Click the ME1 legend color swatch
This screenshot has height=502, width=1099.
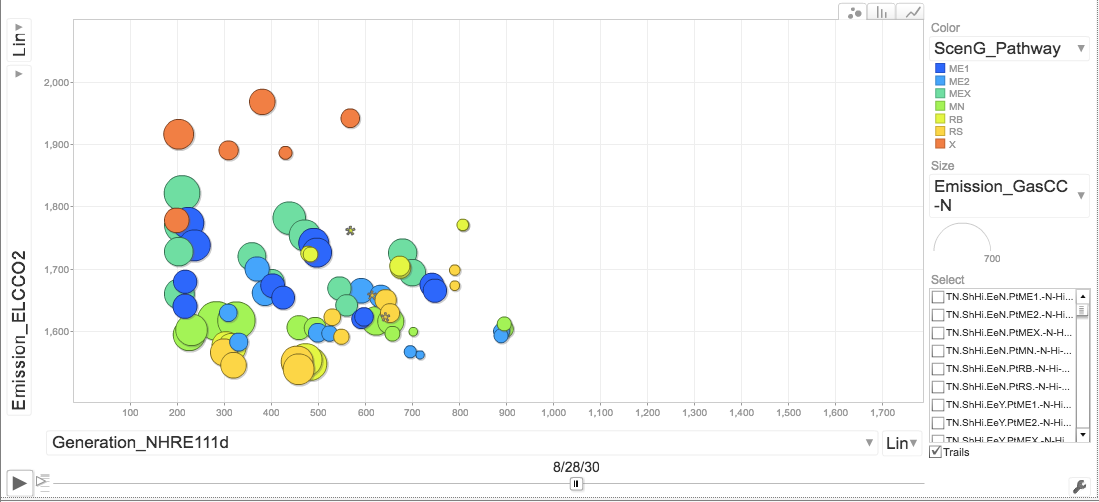(x=941, y=69)
